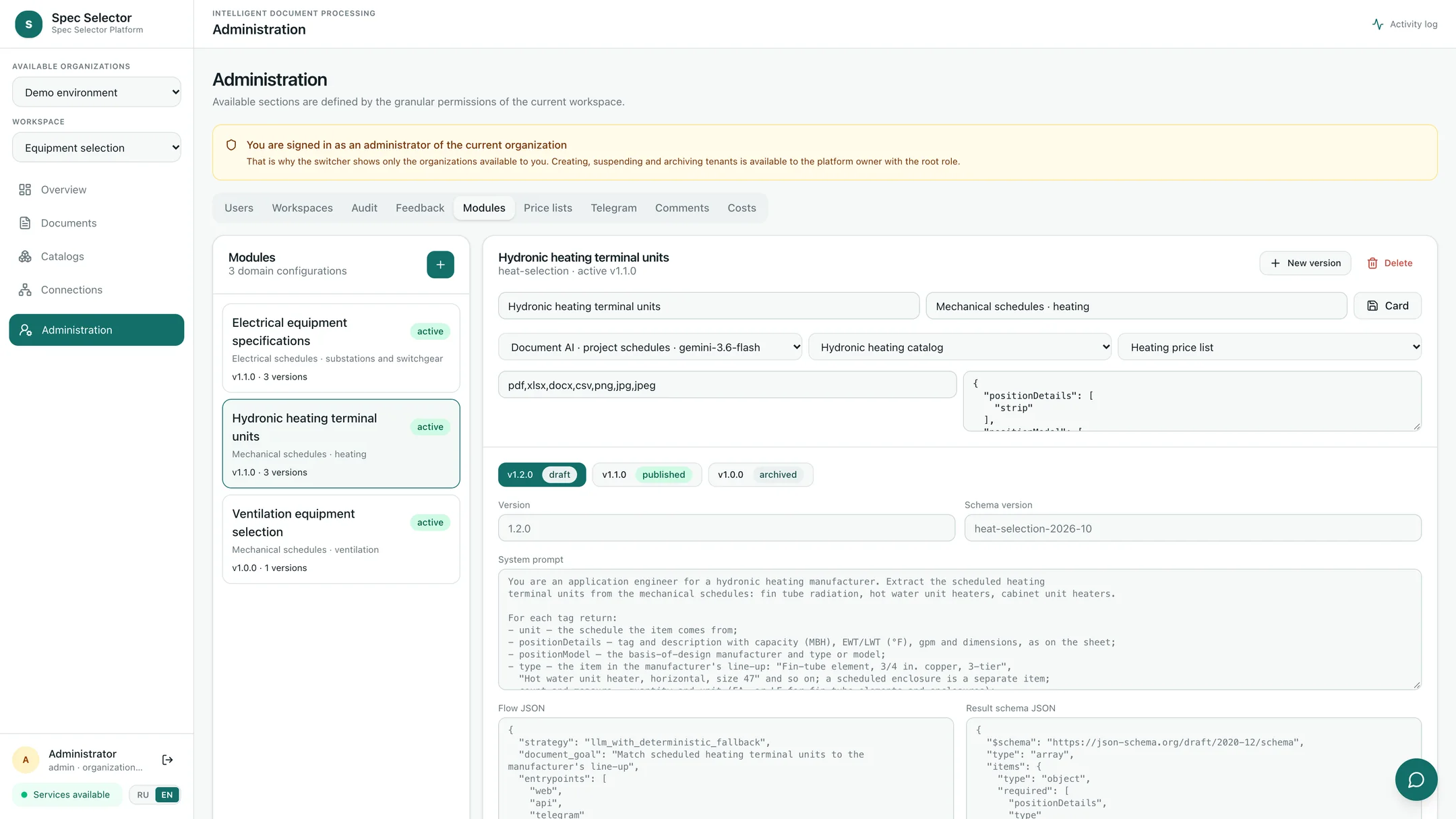Click the green plus to add module
This screenshot has height=819, width=1456.
pyautogui.click(x=440, y=264)
